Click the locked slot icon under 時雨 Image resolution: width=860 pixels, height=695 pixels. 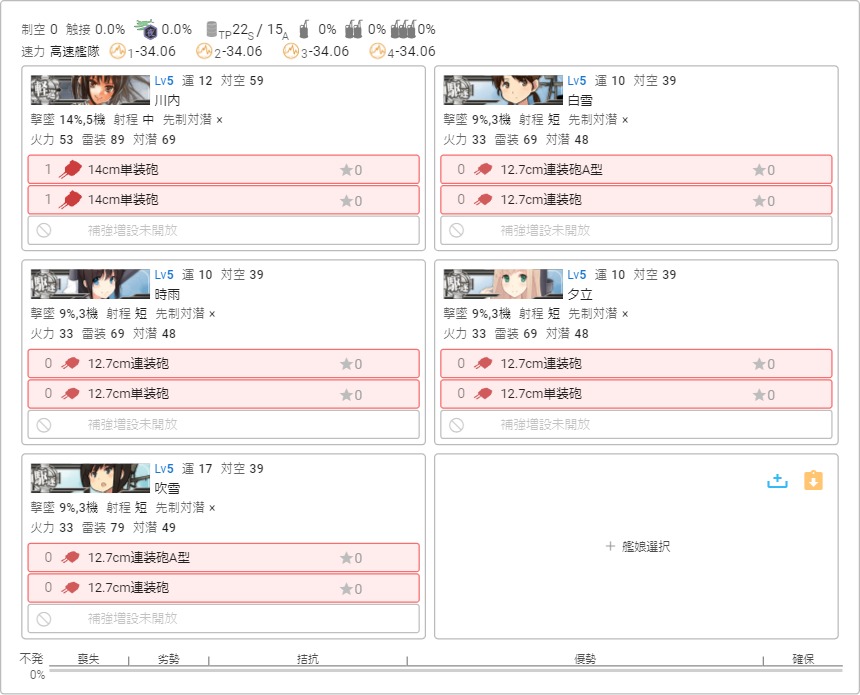44,425
